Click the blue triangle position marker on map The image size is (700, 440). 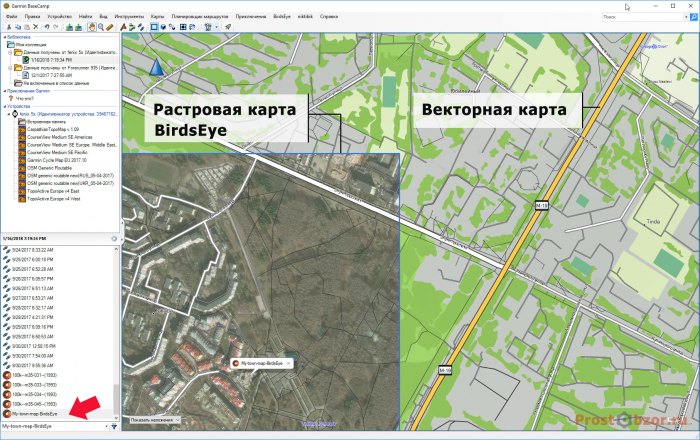156,67
